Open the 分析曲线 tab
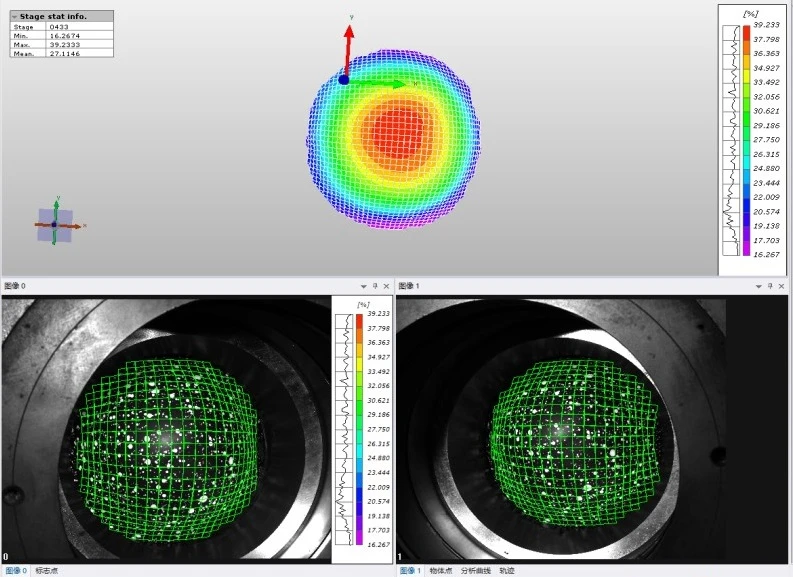 point(475,570)
